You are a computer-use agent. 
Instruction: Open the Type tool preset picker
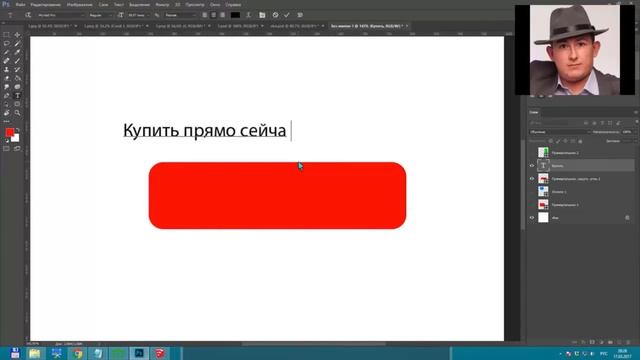click(11, 15)
